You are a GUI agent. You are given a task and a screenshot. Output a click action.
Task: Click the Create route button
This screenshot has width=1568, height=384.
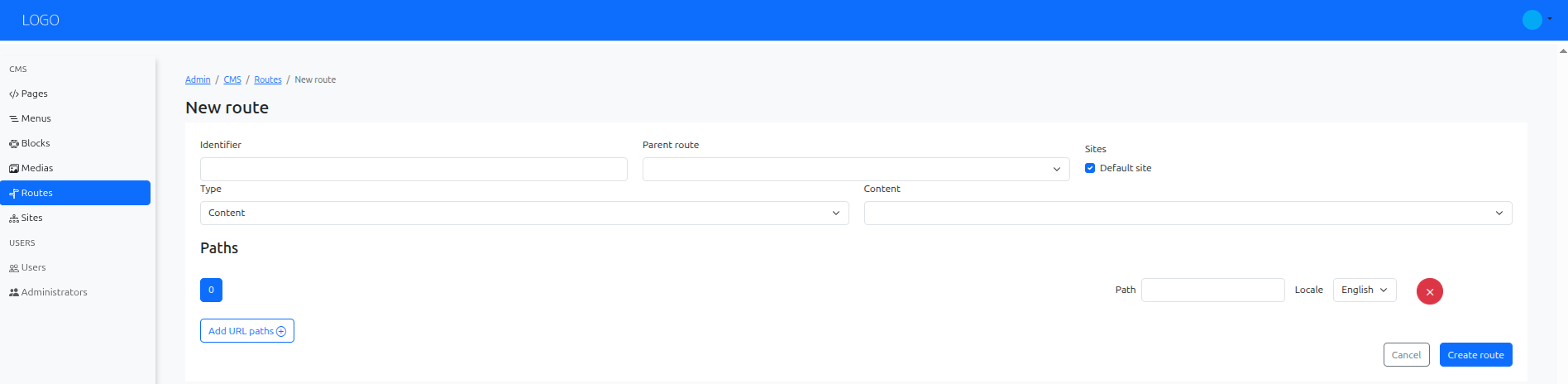pyautogui.click(x=1475, y=355)
